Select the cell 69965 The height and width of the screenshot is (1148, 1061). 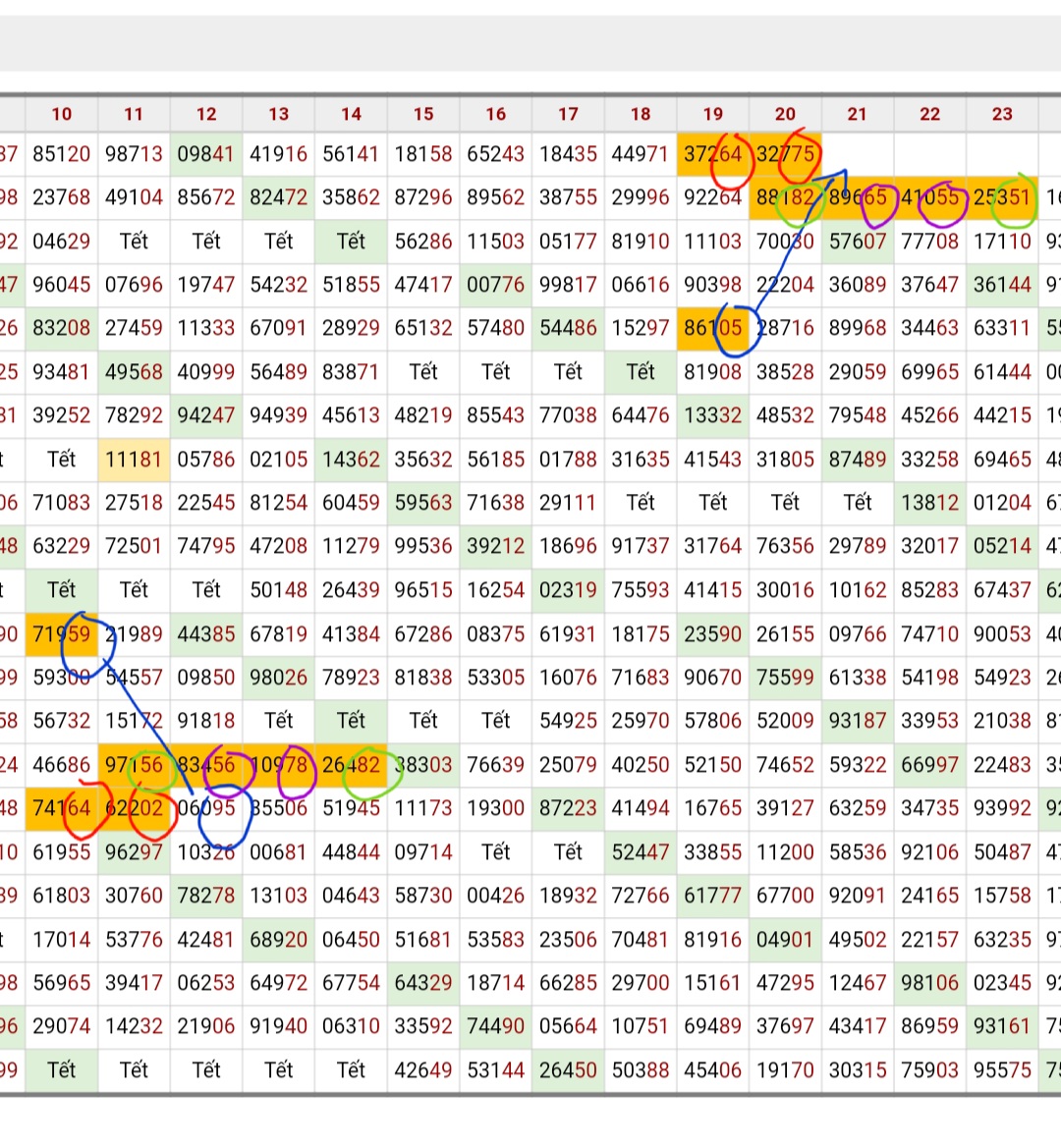click(930, 372)
